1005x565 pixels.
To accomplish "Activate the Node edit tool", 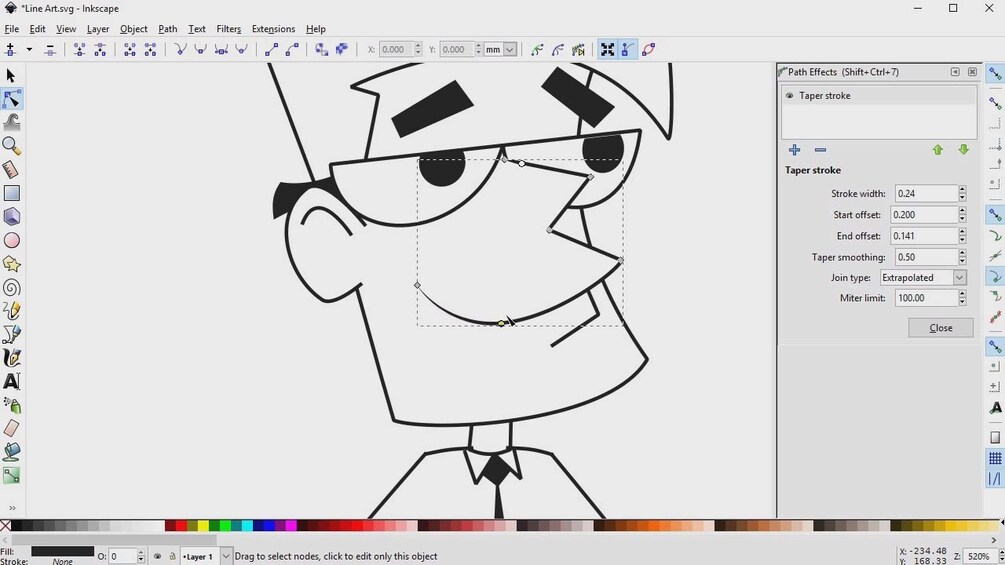I will [x=12, y=99].
